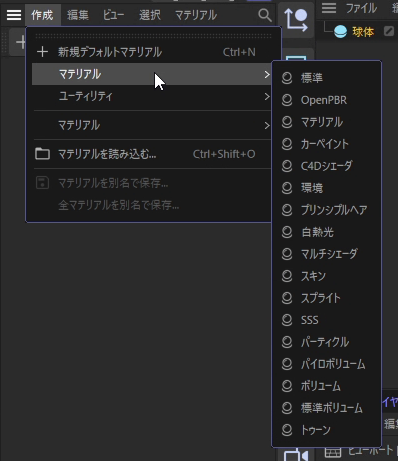Select 標準 material from submenu
398x461 pixels.
pos(327,78)
